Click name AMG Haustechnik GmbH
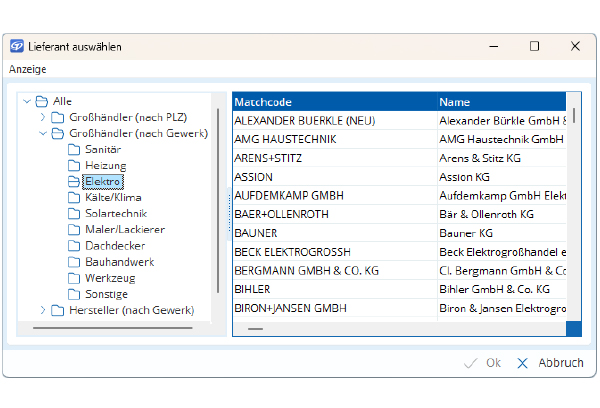Viewport: 600px width, 408px height. (501, 139)
